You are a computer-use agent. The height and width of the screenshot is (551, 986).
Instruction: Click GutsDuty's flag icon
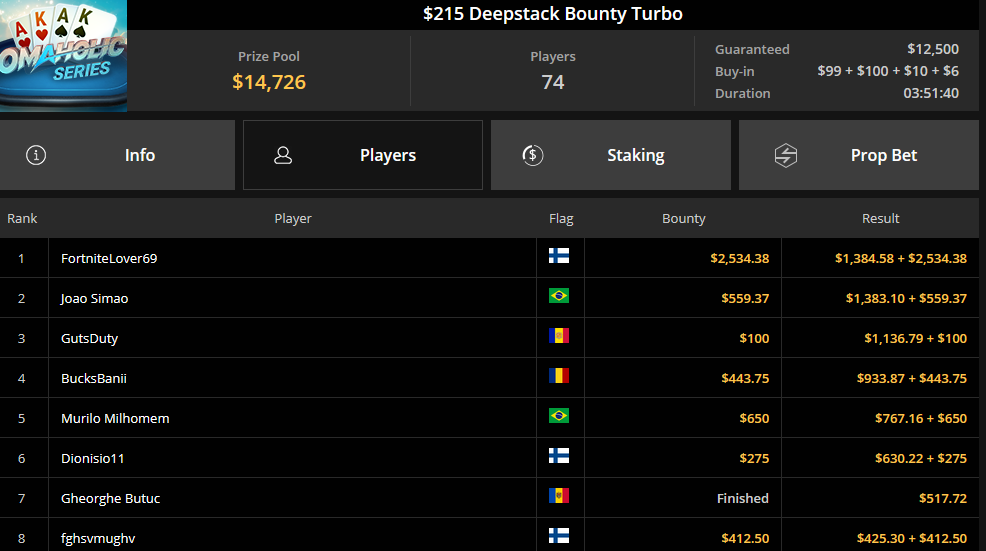click(x=559, y=336)
